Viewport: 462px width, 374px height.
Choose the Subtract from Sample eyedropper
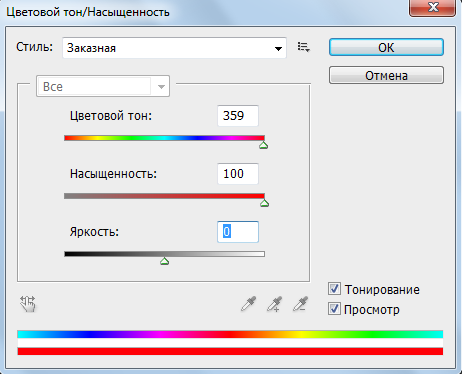click(301, 304)
